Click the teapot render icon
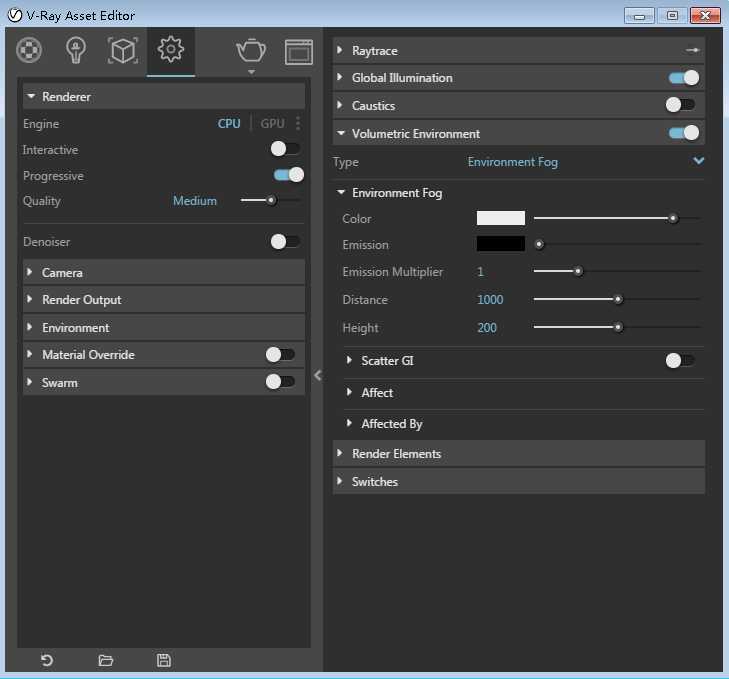Image resolution: width=729 pixels, height=679 pixels. [250, 50]
